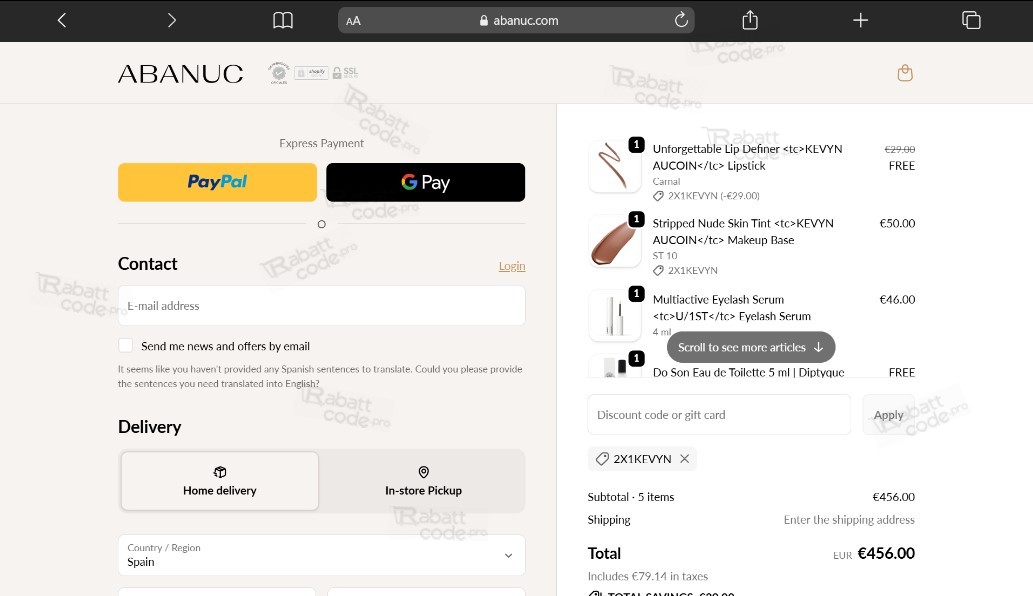The image size is (1033, 596).
Task: Select the Home delivery option
Action: point(220,481)
